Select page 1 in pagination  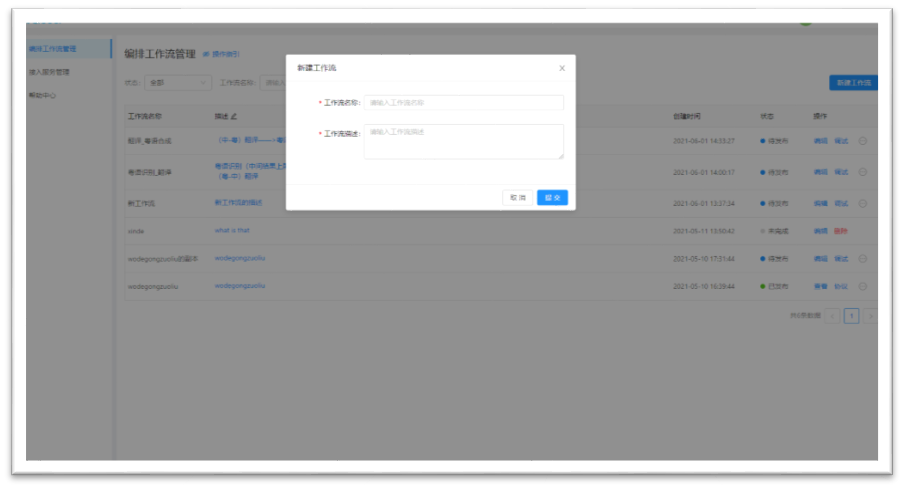click(x=852, y=315)
